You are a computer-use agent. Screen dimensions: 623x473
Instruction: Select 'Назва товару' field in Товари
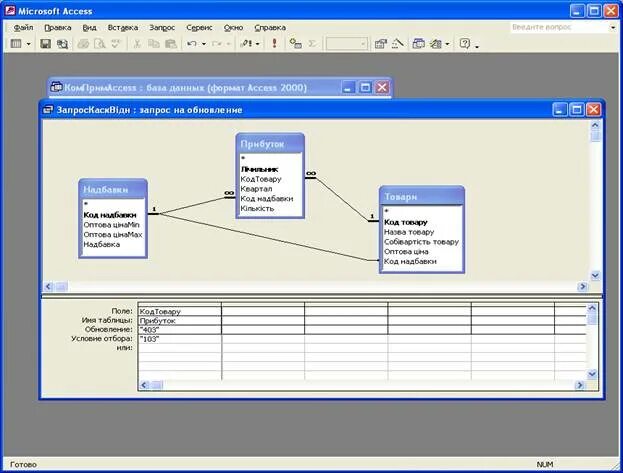(x=409, y=232)
